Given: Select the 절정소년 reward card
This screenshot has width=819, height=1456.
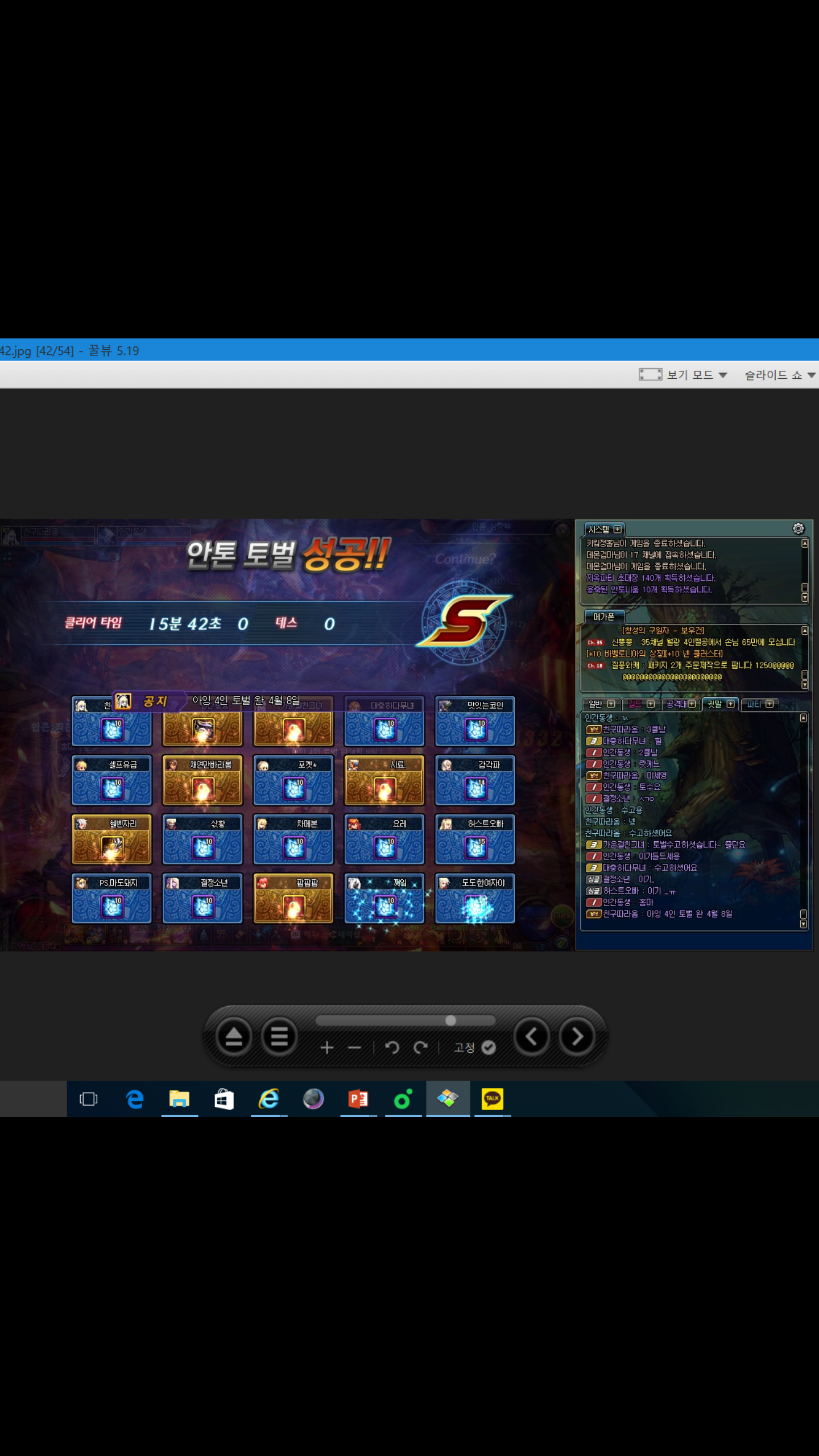Looking at the screenshot, I should pyautogui.click(x=202, y=898).
